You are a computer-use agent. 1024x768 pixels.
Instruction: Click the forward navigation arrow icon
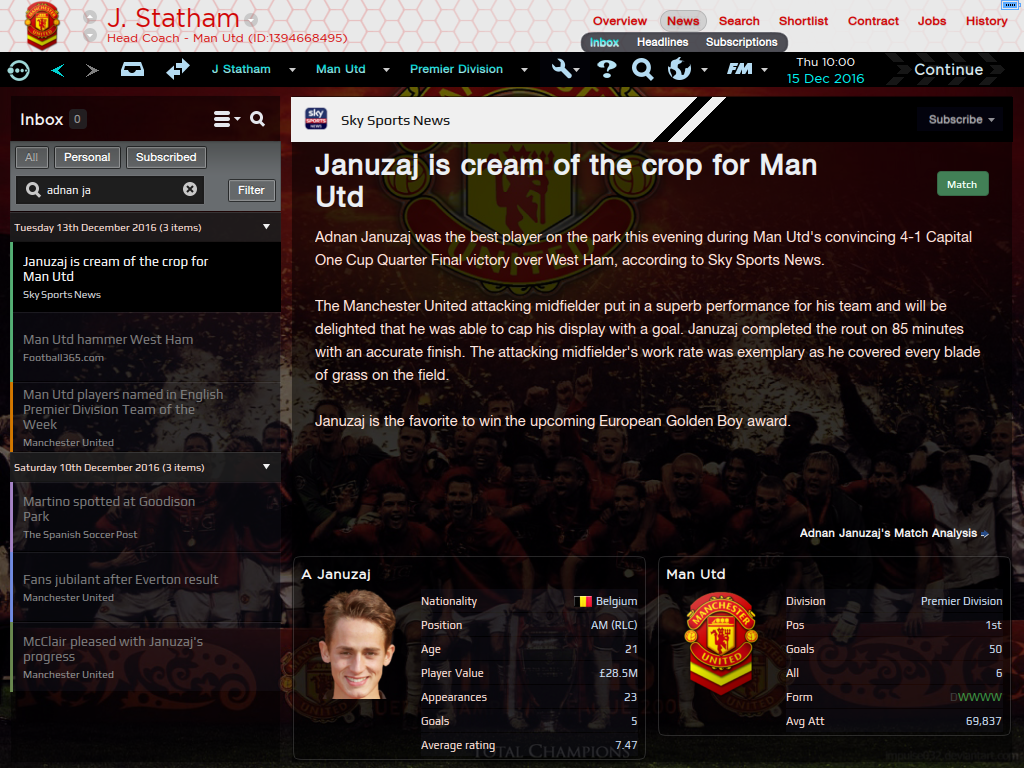(x=92, y=70)
